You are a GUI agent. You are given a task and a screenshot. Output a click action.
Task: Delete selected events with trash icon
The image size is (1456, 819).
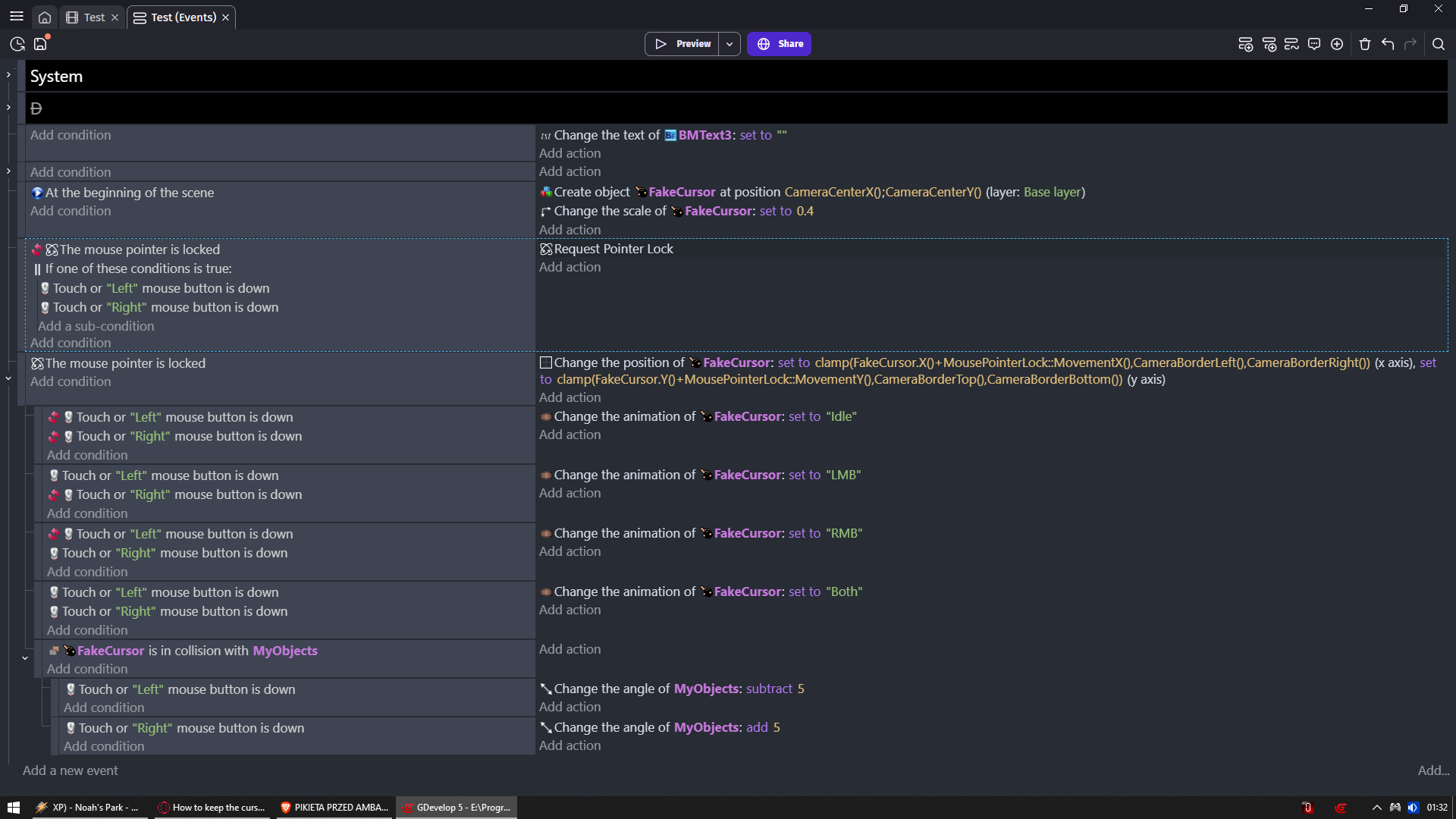(1365, 44)
